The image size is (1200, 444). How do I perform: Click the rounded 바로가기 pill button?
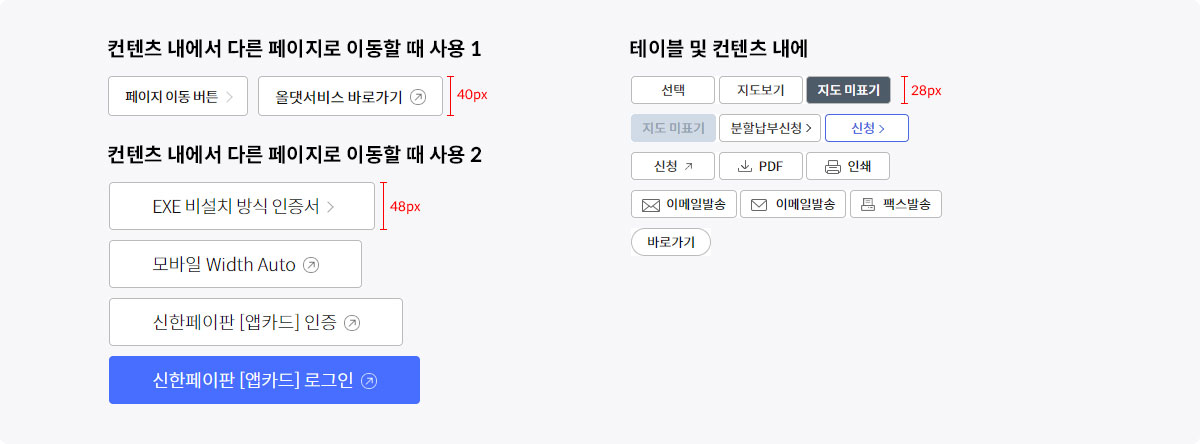(671, 242)
